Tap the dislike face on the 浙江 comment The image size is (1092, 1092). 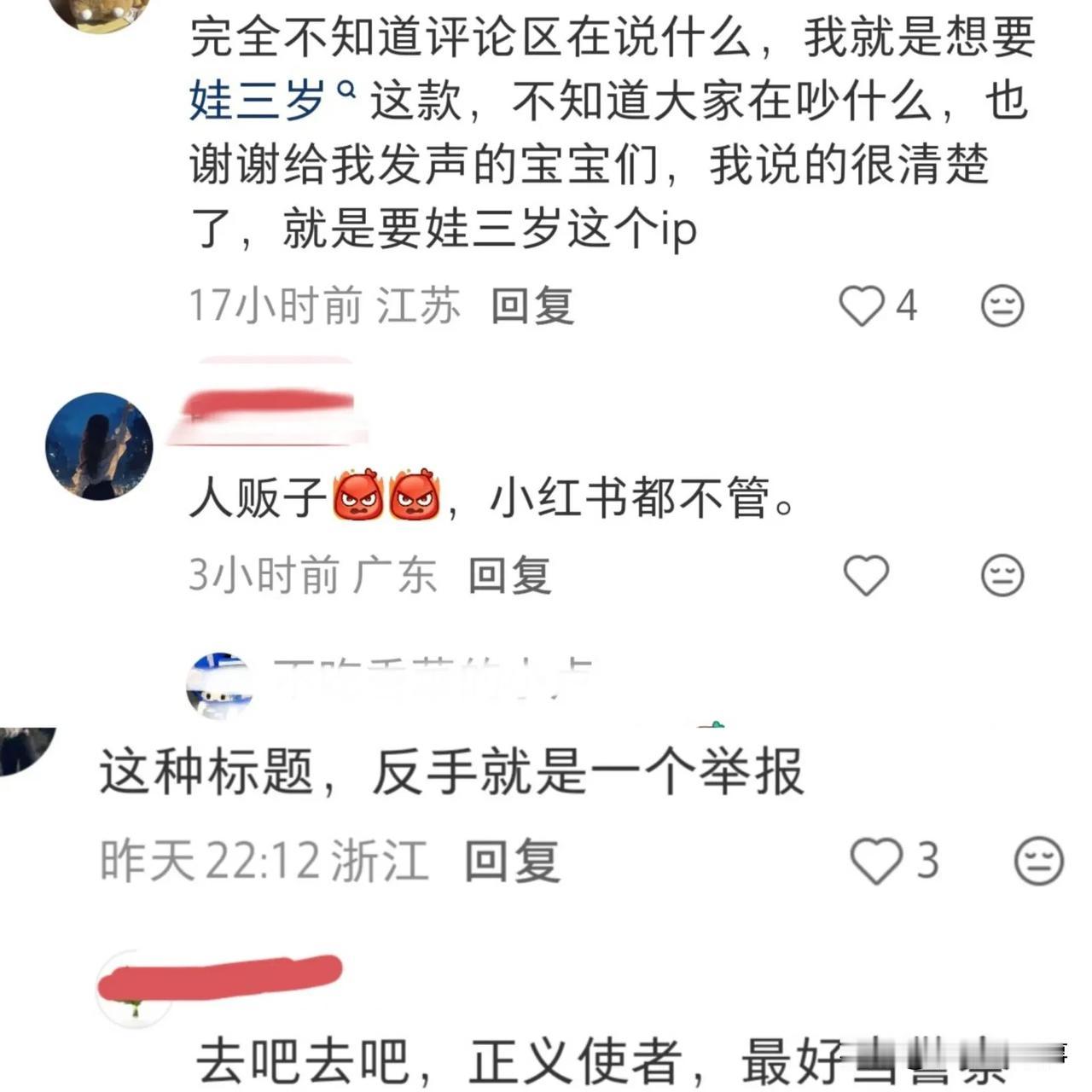click(1038, 861)
